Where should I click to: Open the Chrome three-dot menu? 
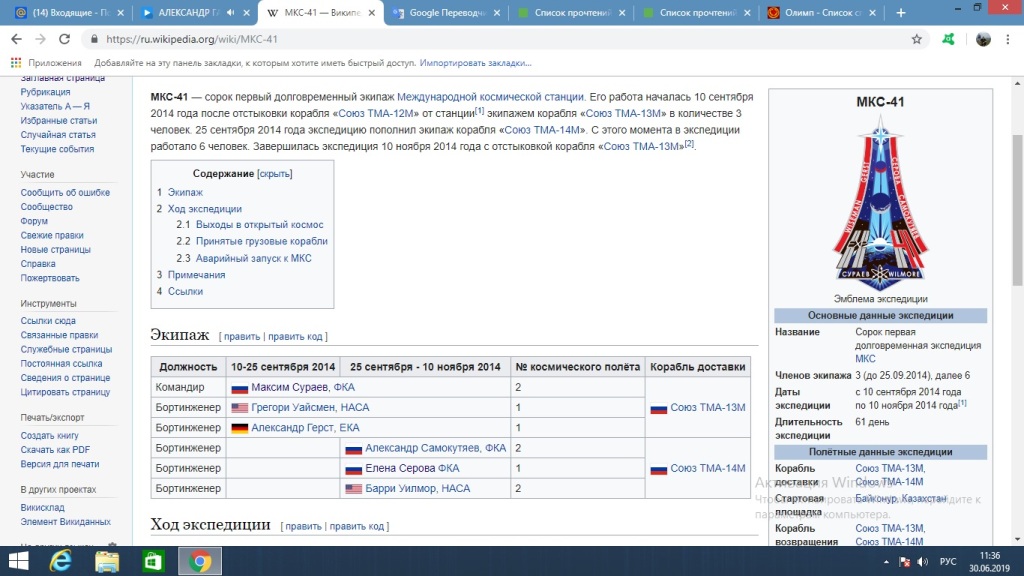tap(1008, 39)
